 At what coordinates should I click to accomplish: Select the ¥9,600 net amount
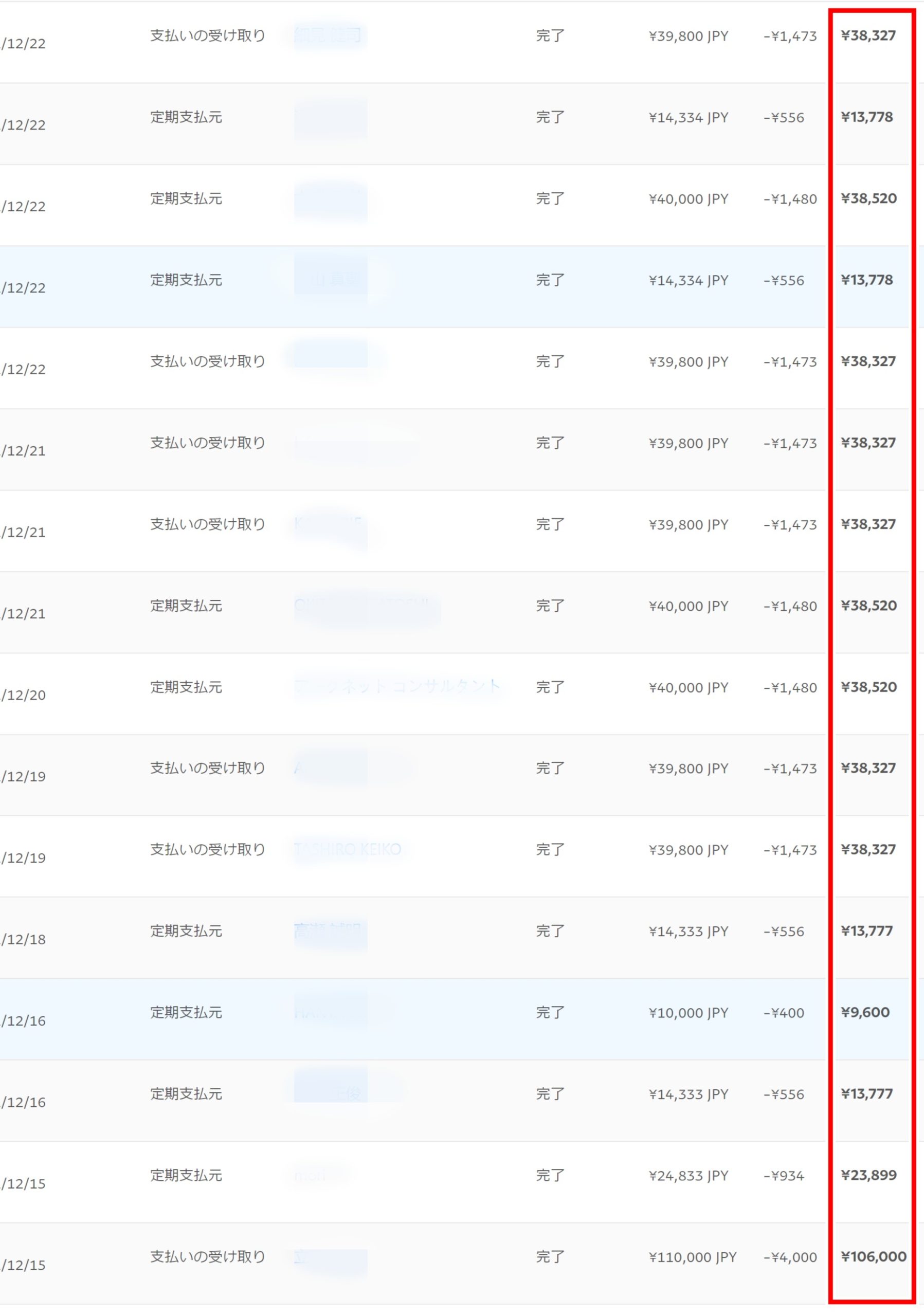click(x=865, y=1012)
